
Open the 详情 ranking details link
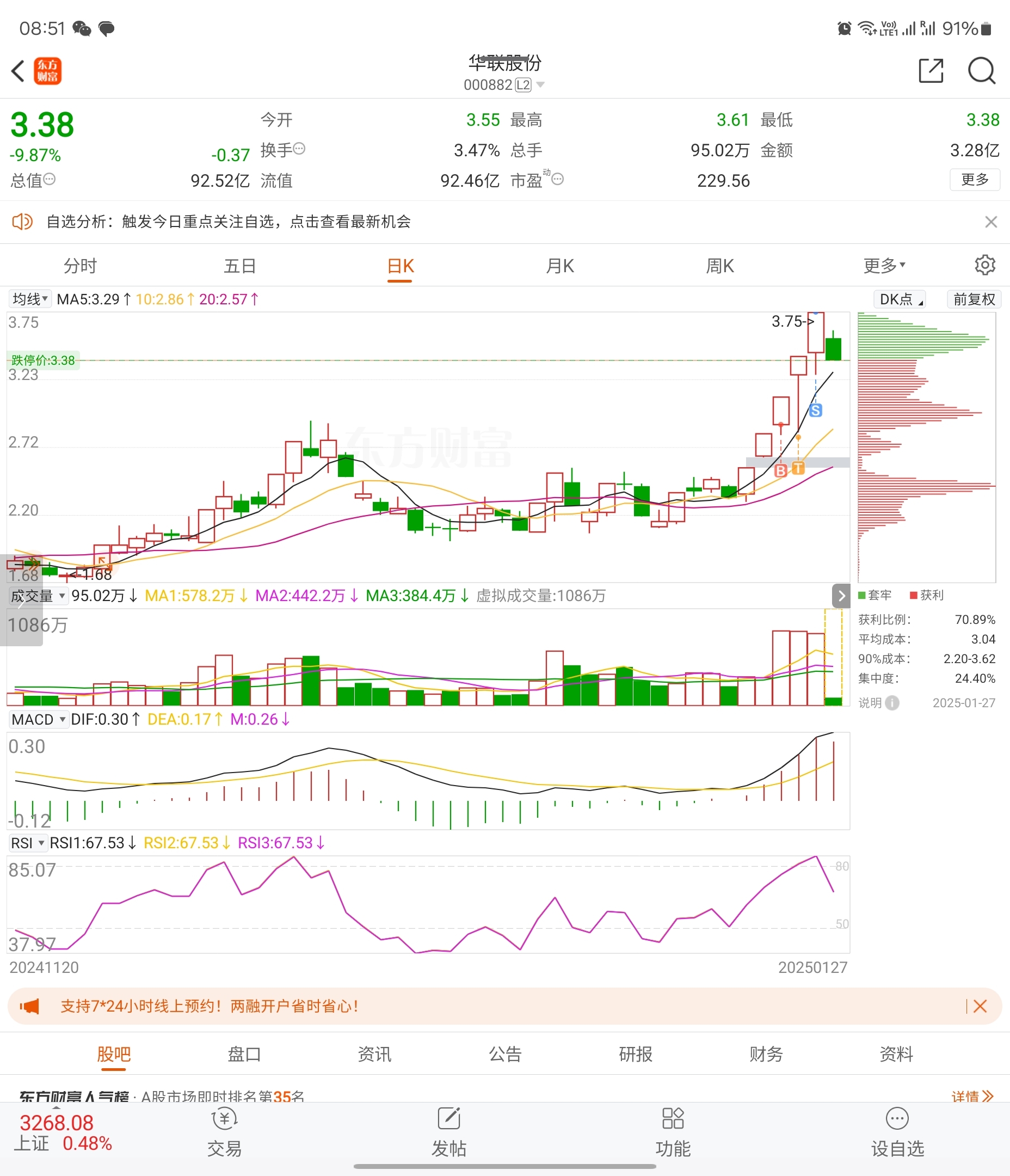972,1097
